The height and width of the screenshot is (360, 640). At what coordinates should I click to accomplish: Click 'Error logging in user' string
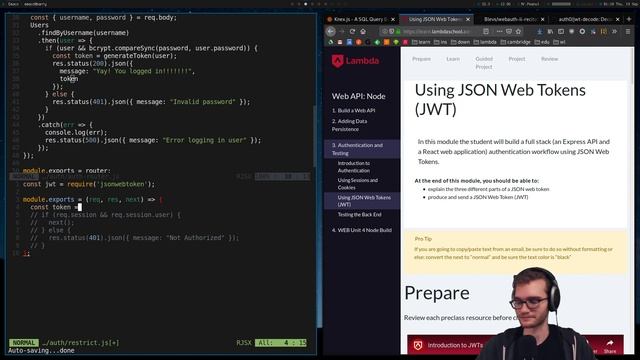click(x=204, y=140)
